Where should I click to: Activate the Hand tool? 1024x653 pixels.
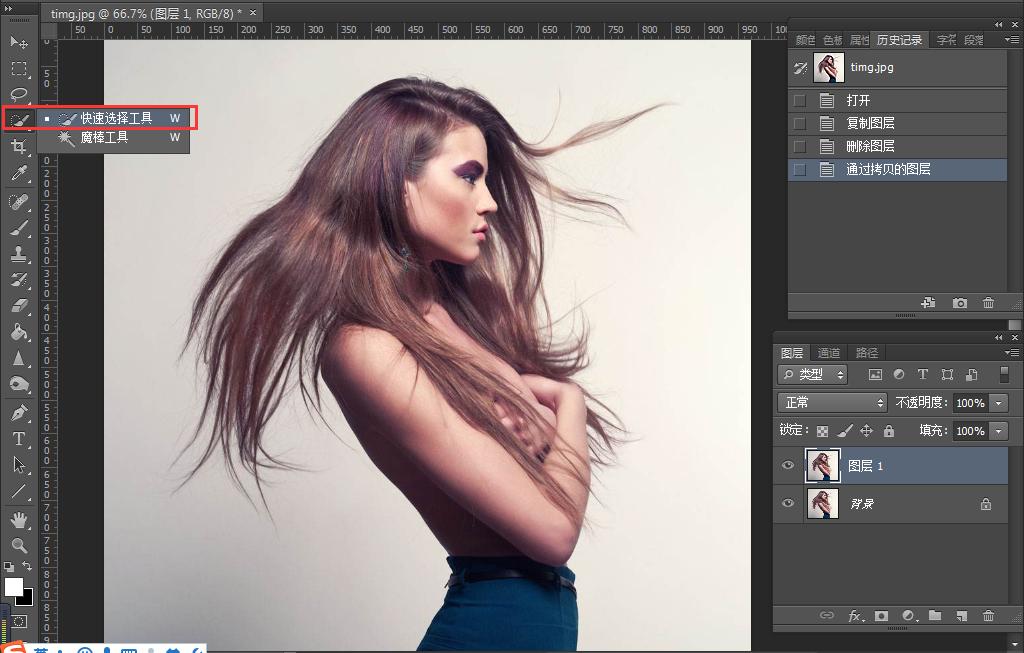coord(19,519)
